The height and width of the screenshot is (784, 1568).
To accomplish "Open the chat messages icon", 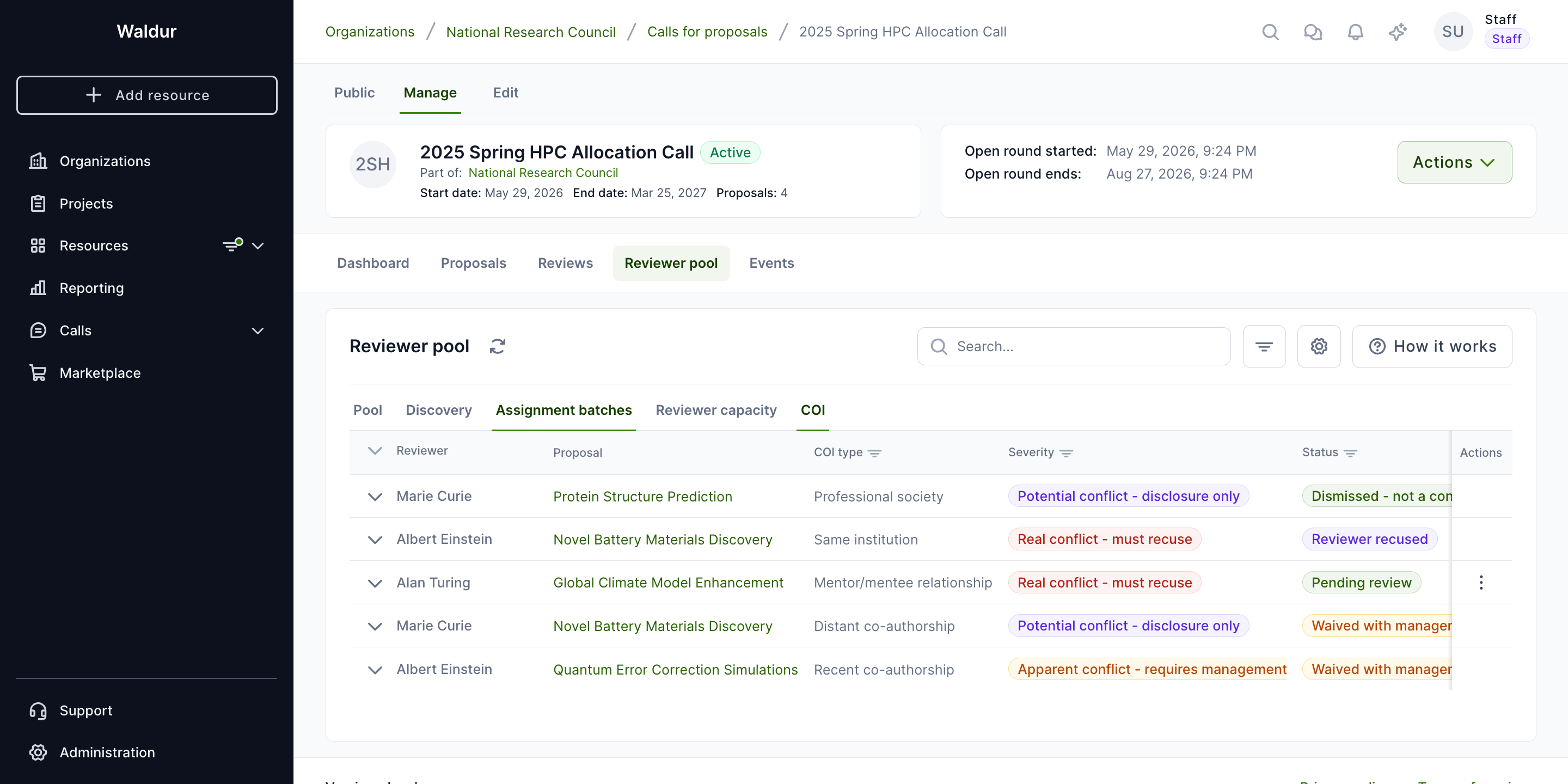I will click(x=1312, y=32).
